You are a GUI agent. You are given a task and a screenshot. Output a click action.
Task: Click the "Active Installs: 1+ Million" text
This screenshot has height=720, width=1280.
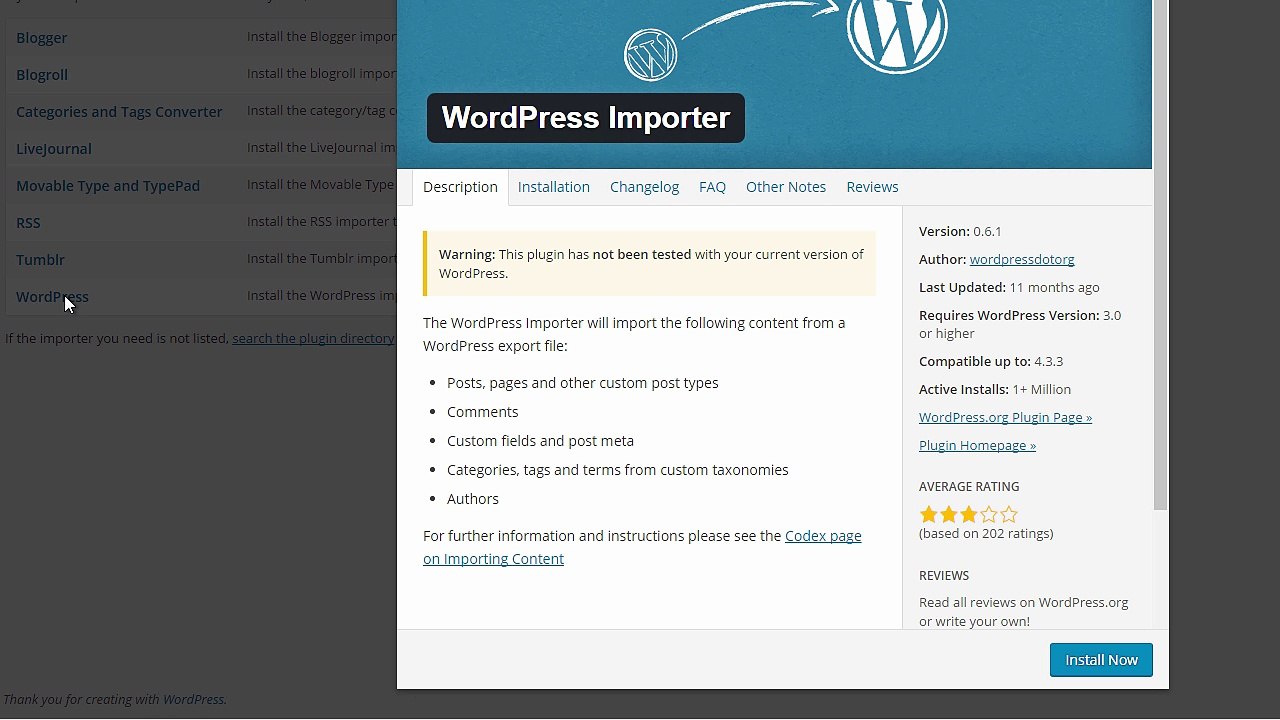click(x=995, y=389)
